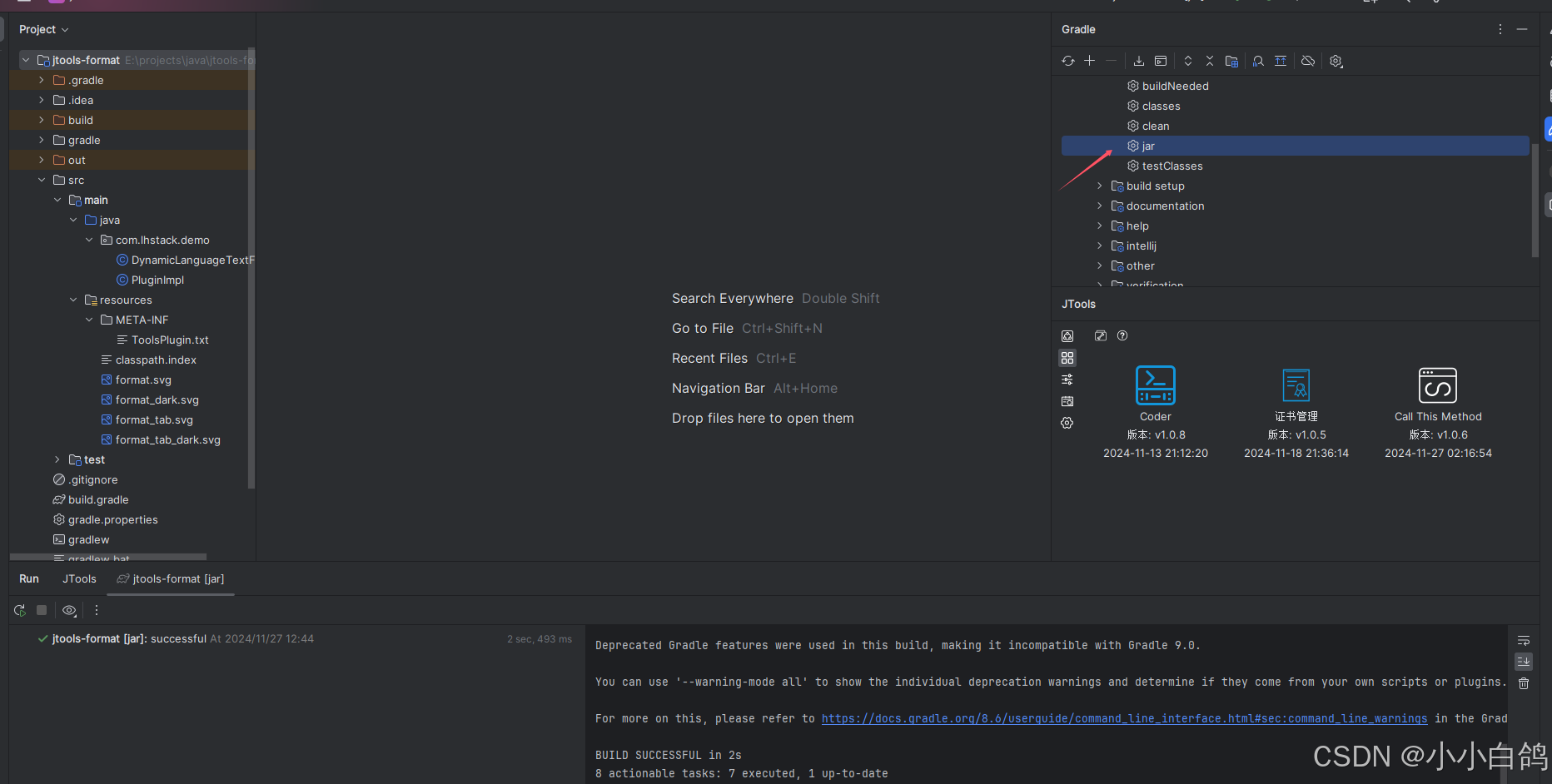Select the Gradle 'group modules' folder icon
Image resolution: width=1552 pixels, height=784 pixels.
pyautogui.click(x=1232, y=61)
